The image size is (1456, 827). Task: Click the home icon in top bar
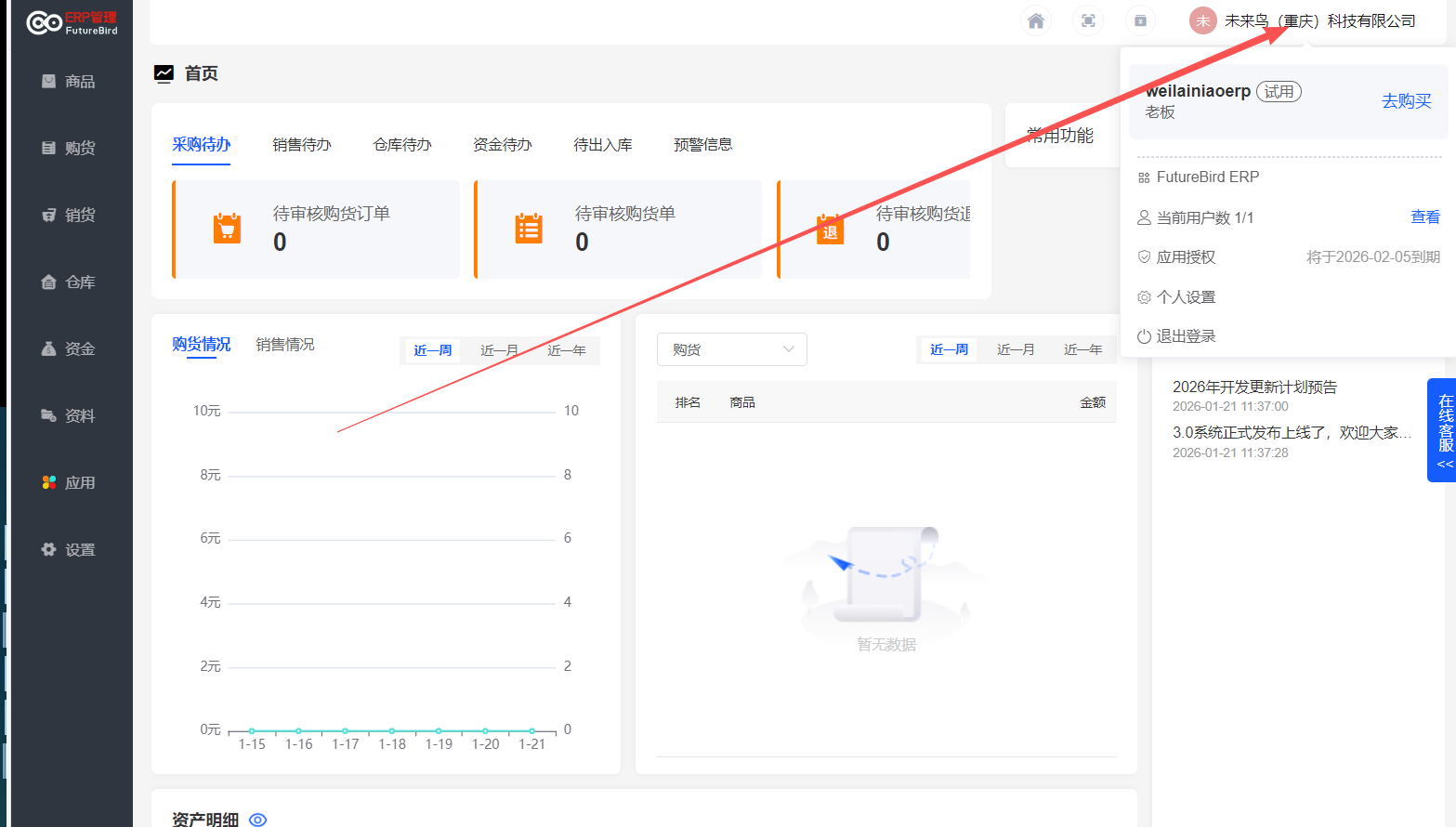[1036, 20]
